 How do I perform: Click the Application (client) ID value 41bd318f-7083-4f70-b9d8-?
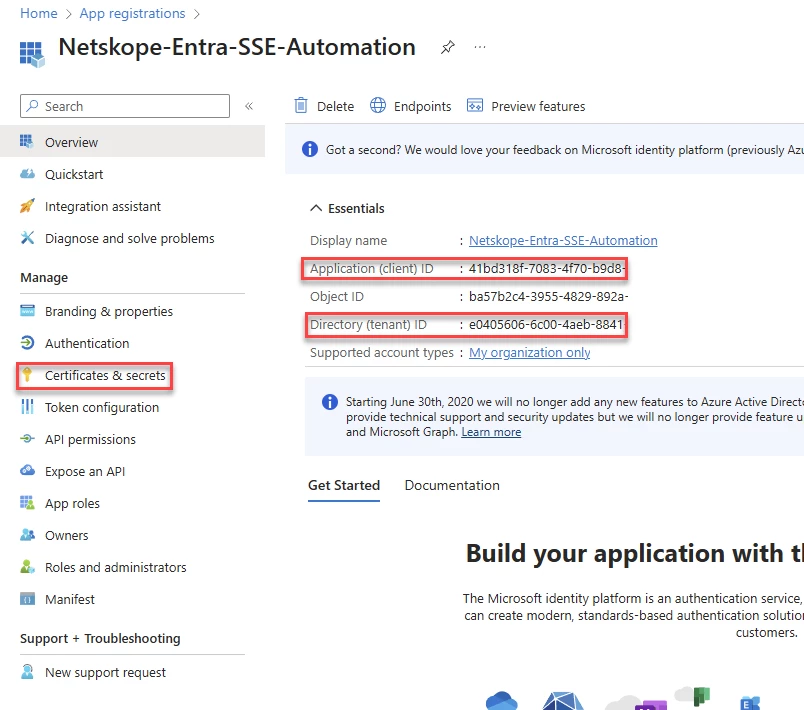click(x=547, y=269)
